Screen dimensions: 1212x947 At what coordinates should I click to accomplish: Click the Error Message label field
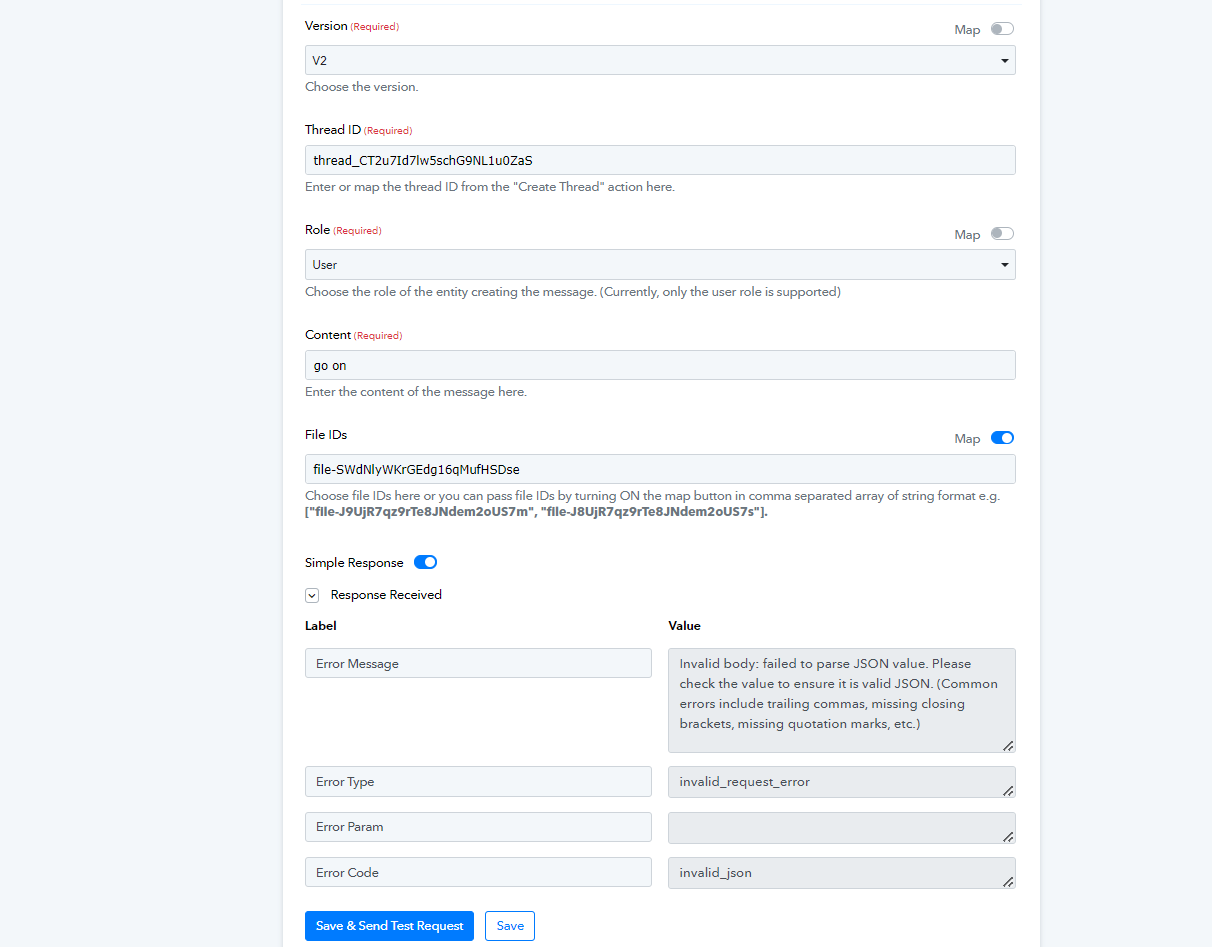pos(478,663)
